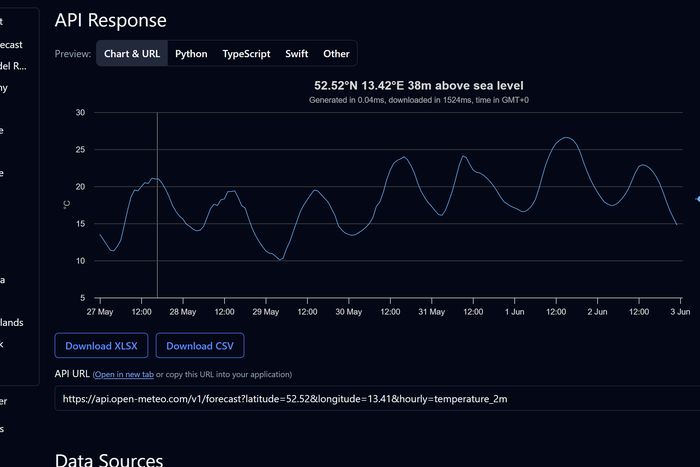
Task: Select the Chart & URL preview tab
Action: click(131, 54)
